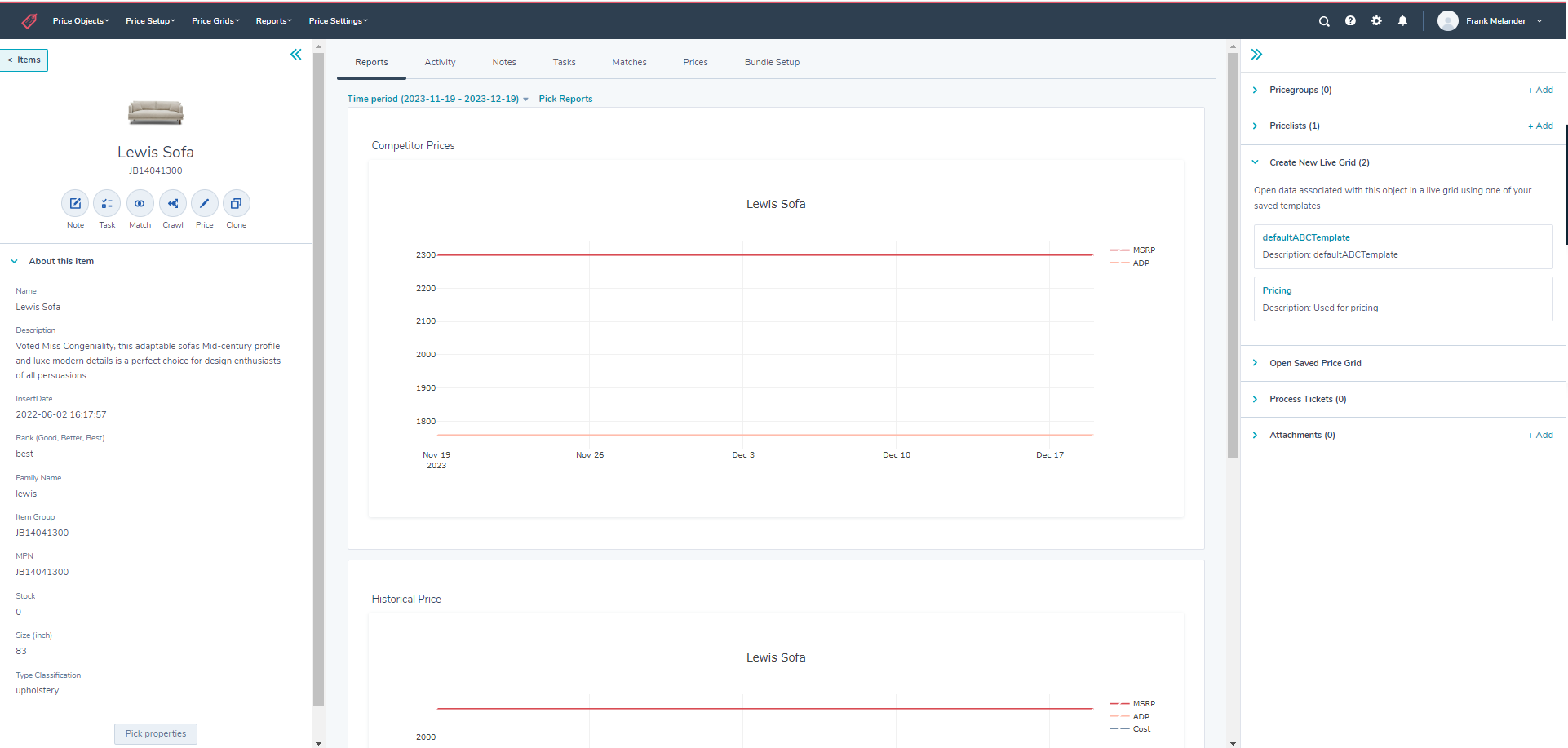Open the Task icon button
This screenshot has width=1568, height=748.
tap(107, 204)
